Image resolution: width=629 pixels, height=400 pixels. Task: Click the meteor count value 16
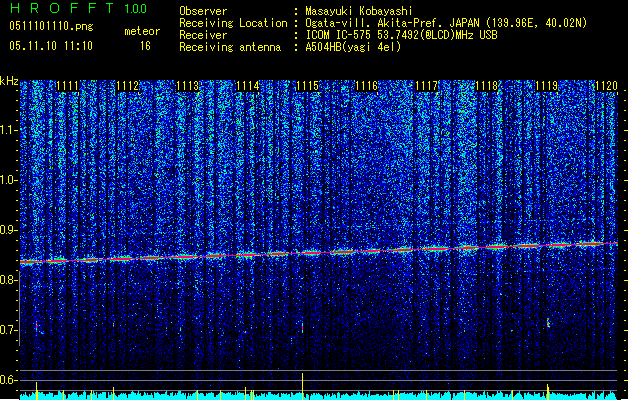coord(145,46)
